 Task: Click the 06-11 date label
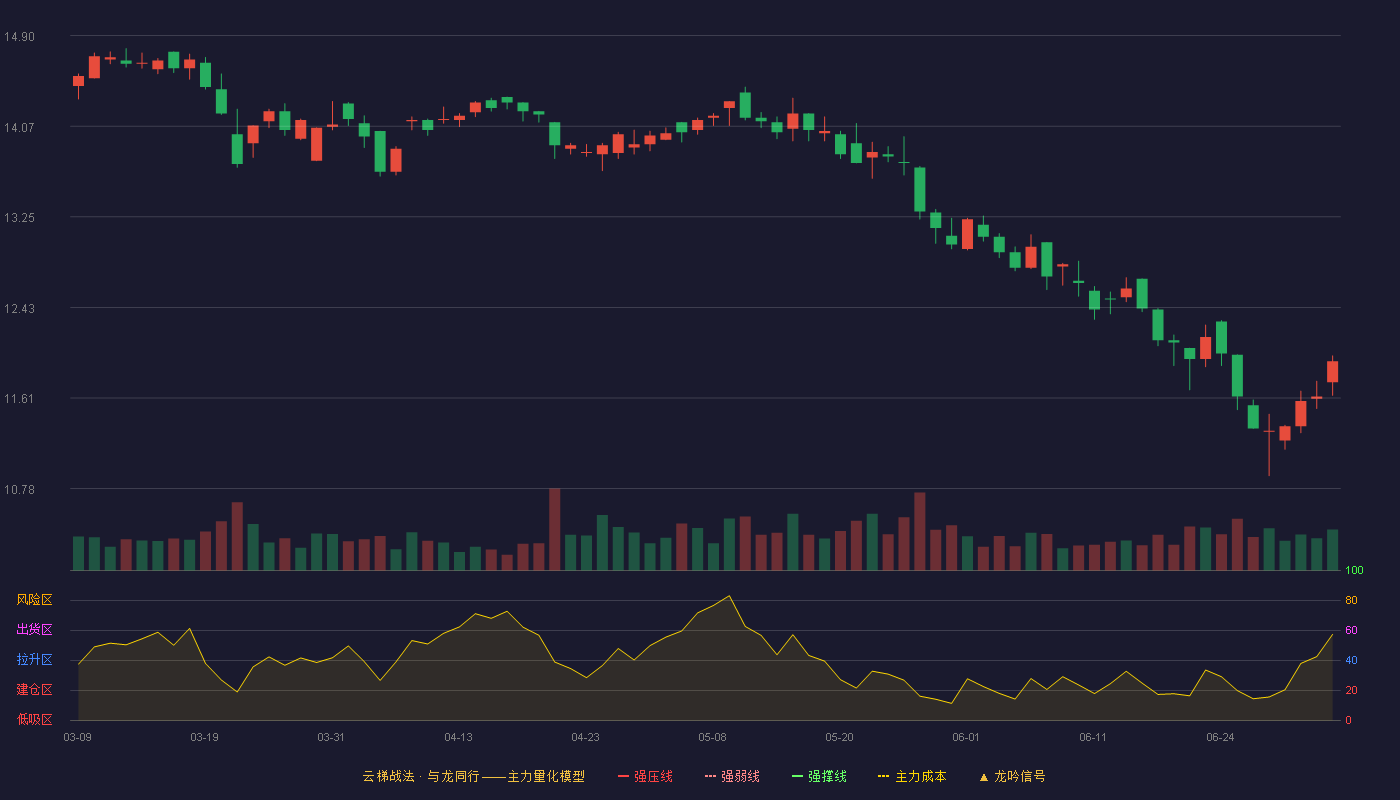[x=1093, y=737]
